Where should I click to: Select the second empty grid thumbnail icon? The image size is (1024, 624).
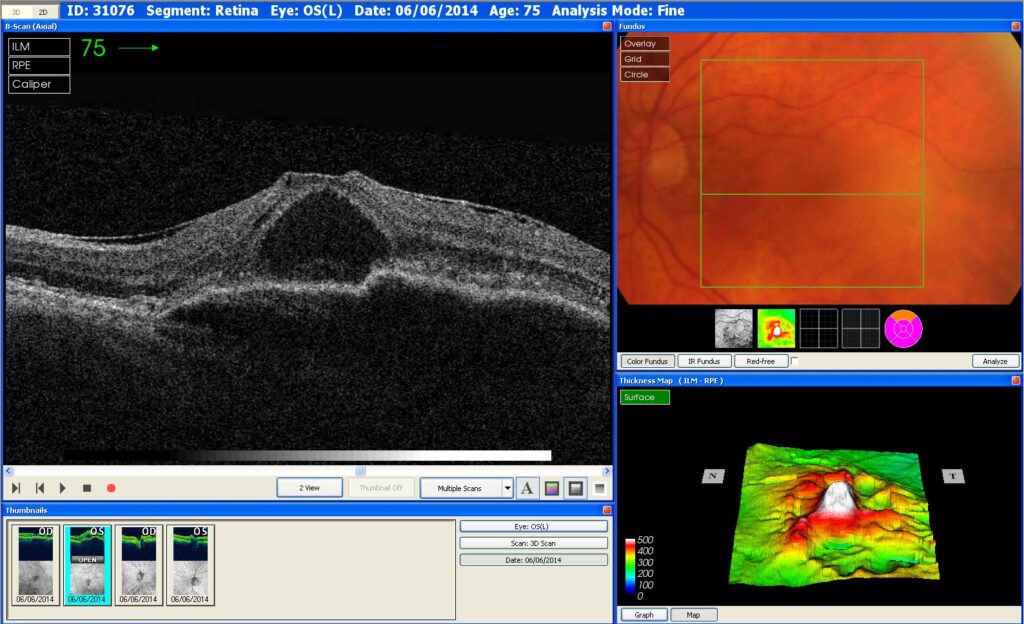click(861, 328)
